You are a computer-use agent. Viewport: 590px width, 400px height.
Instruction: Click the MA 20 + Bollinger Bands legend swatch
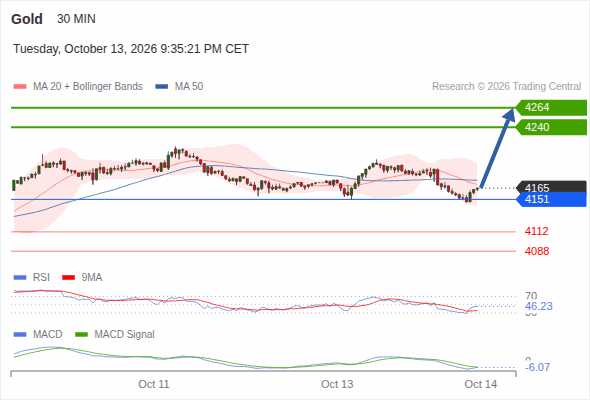pos(20,87)
